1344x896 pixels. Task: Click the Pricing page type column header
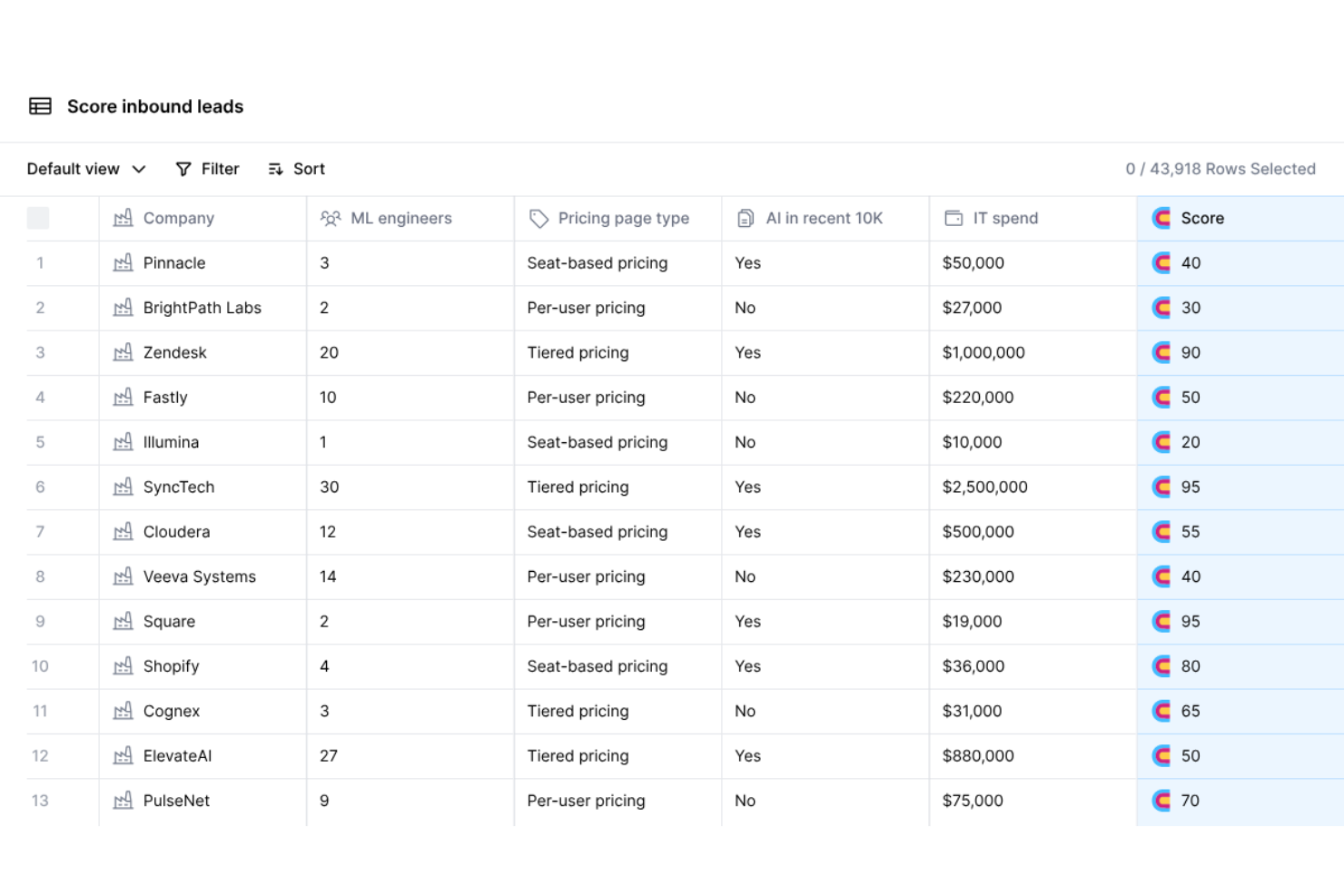[618, 218]
